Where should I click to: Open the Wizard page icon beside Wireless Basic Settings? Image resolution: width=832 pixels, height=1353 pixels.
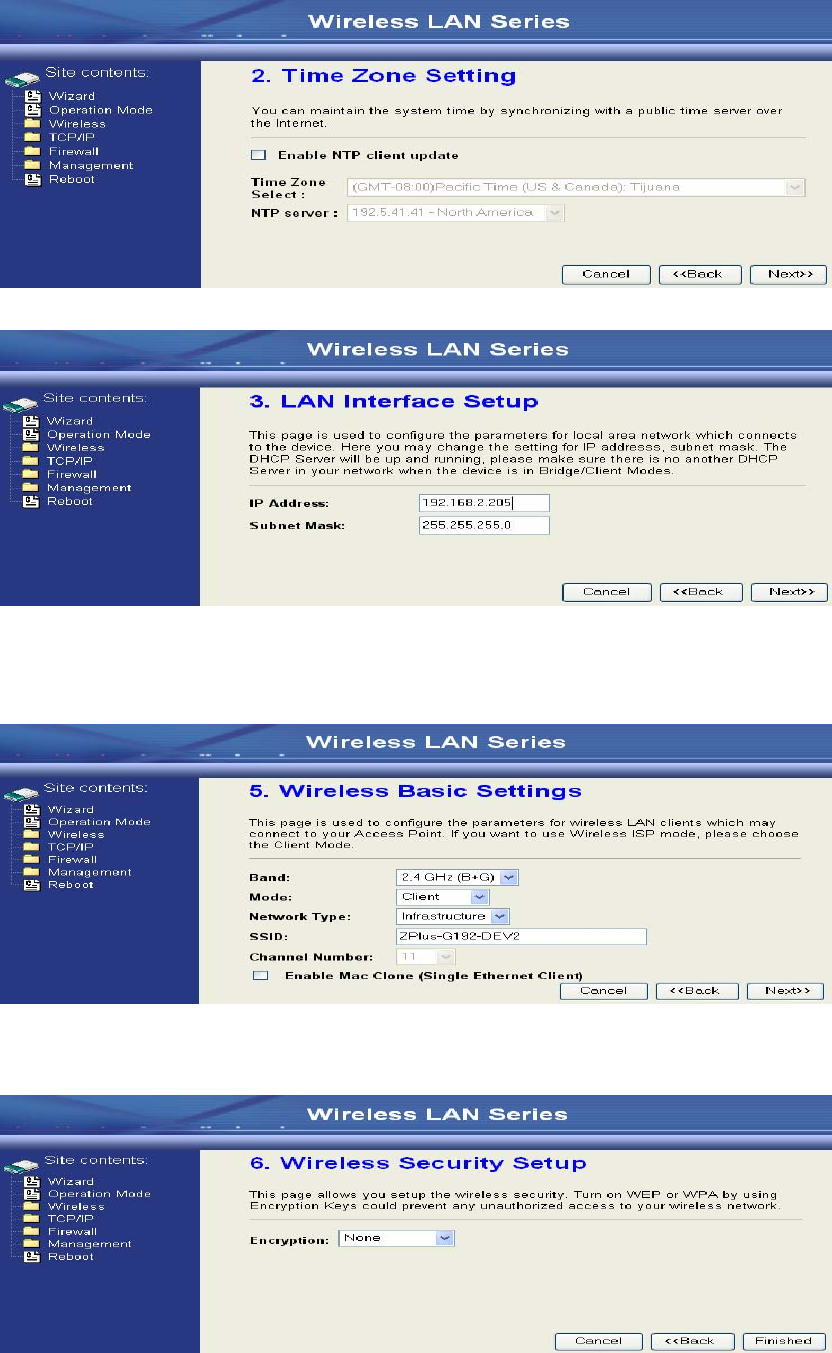click(x=32, y=809)
